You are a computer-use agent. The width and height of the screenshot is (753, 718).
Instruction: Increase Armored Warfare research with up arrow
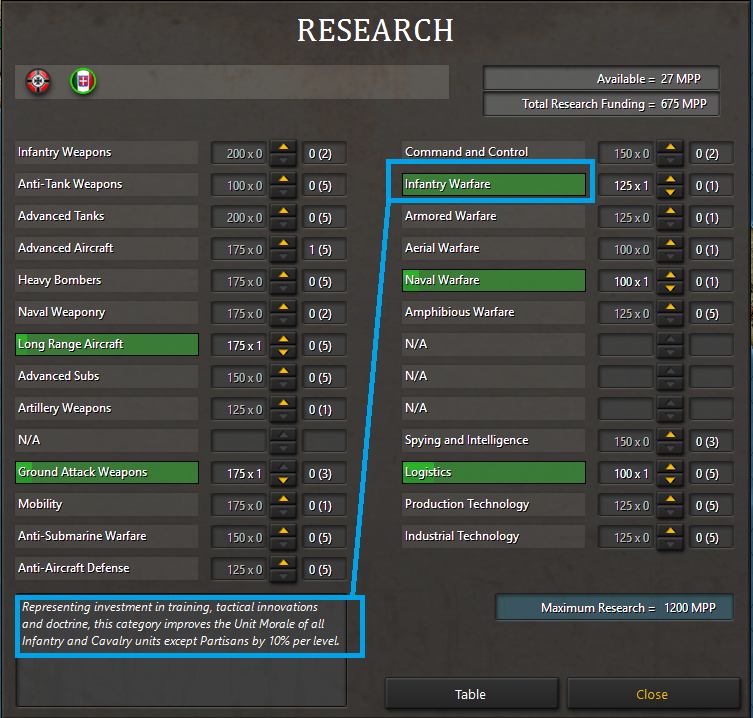click(670, 211)
